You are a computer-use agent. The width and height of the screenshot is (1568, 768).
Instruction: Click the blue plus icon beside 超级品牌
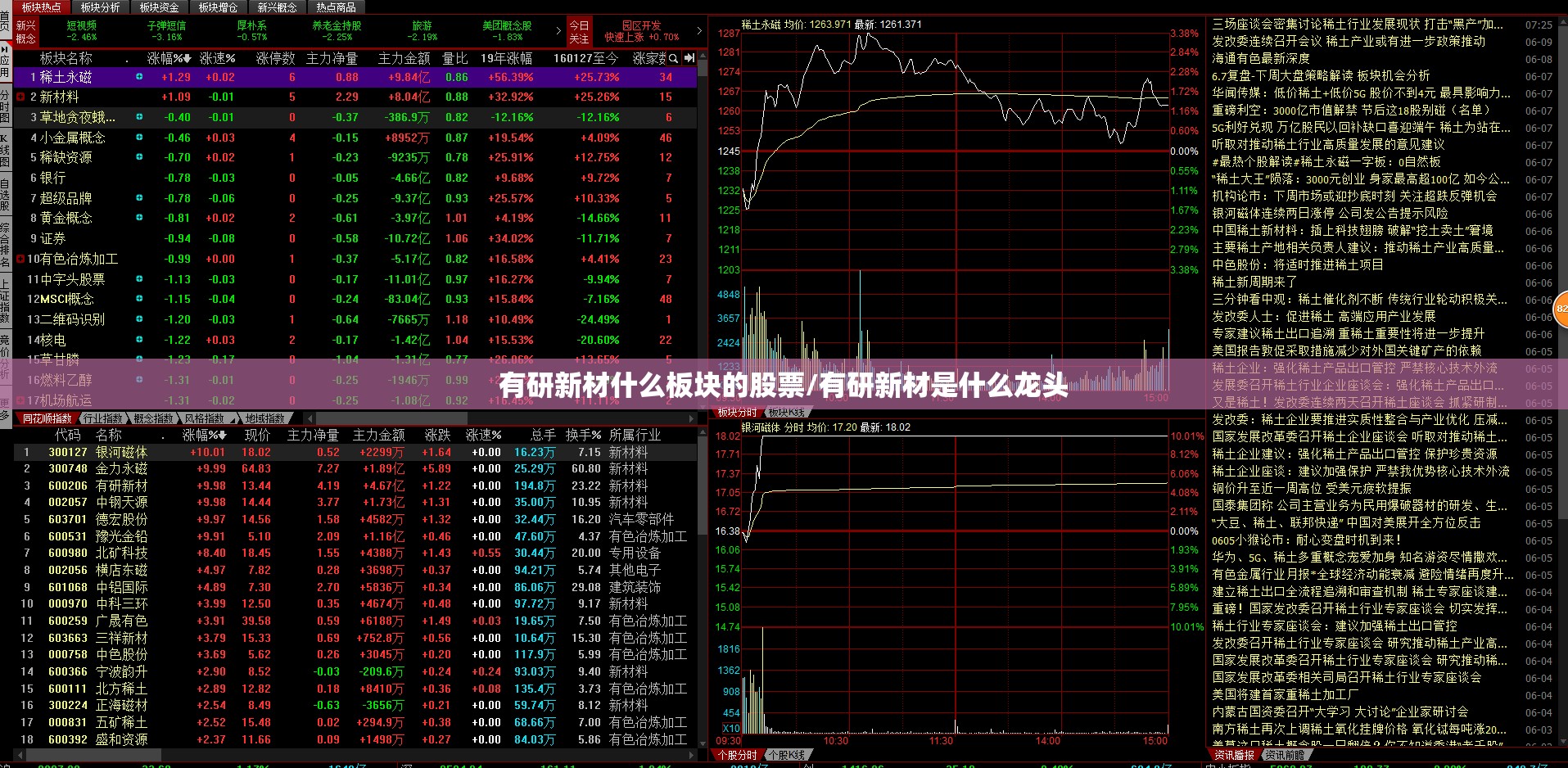click(139, 198)
